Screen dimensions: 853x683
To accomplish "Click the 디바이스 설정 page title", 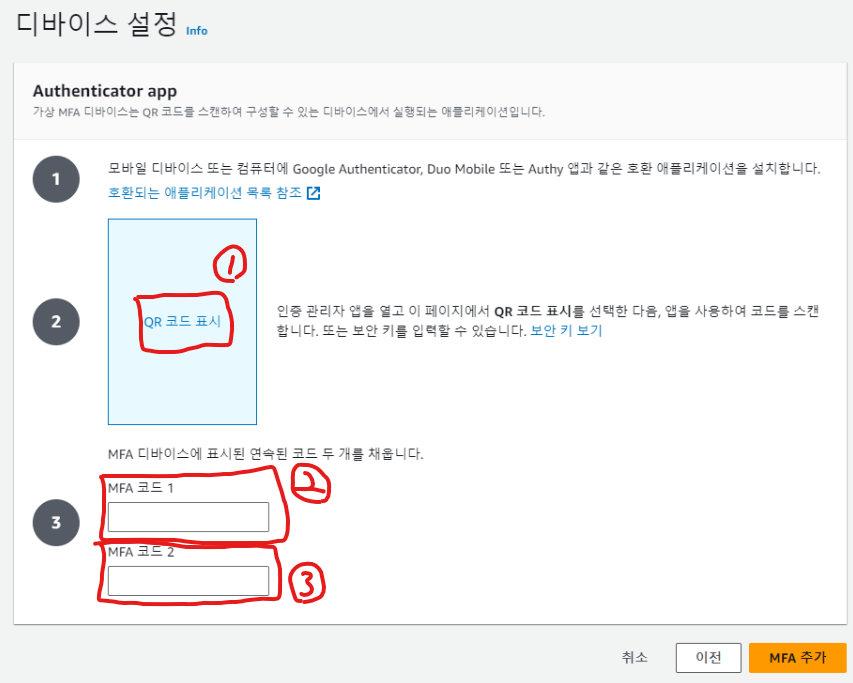I will (97, 26).
